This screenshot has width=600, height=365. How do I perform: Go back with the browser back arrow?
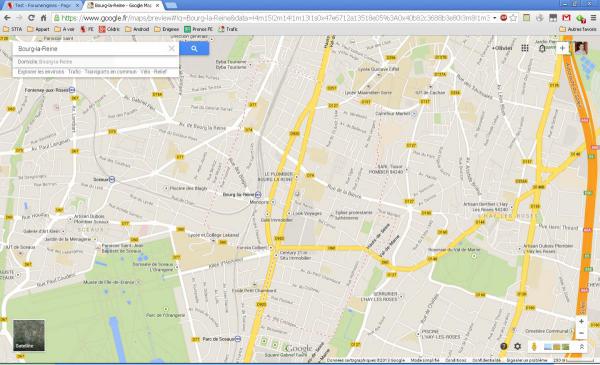point(7,18)
